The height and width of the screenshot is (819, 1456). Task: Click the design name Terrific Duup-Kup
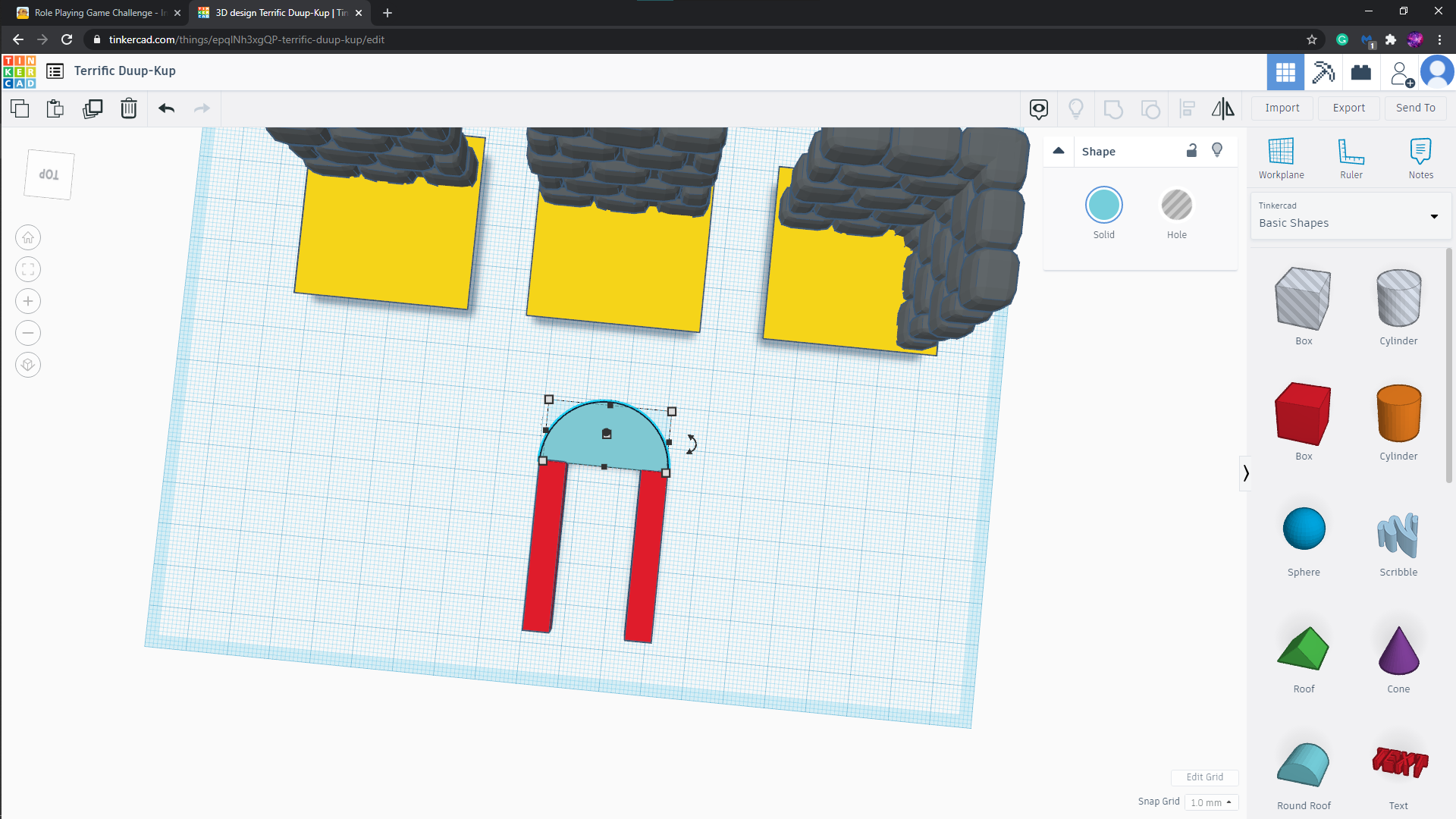[125, 71]
